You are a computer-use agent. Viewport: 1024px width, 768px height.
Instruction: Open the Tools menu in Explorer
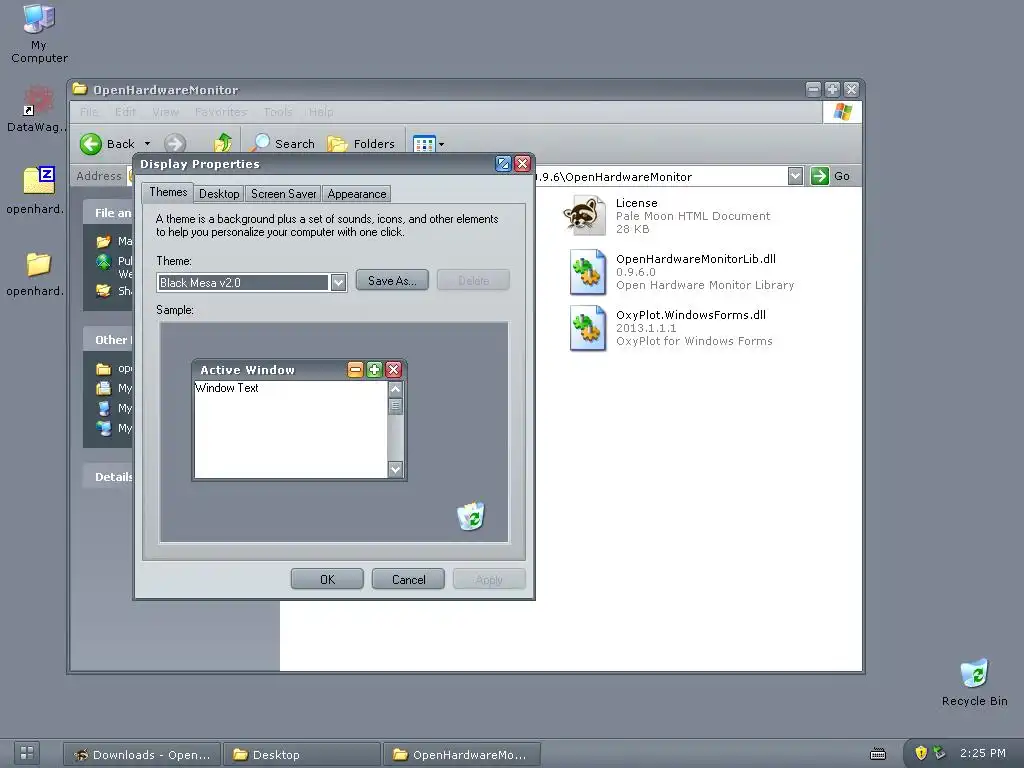[278, 112]
